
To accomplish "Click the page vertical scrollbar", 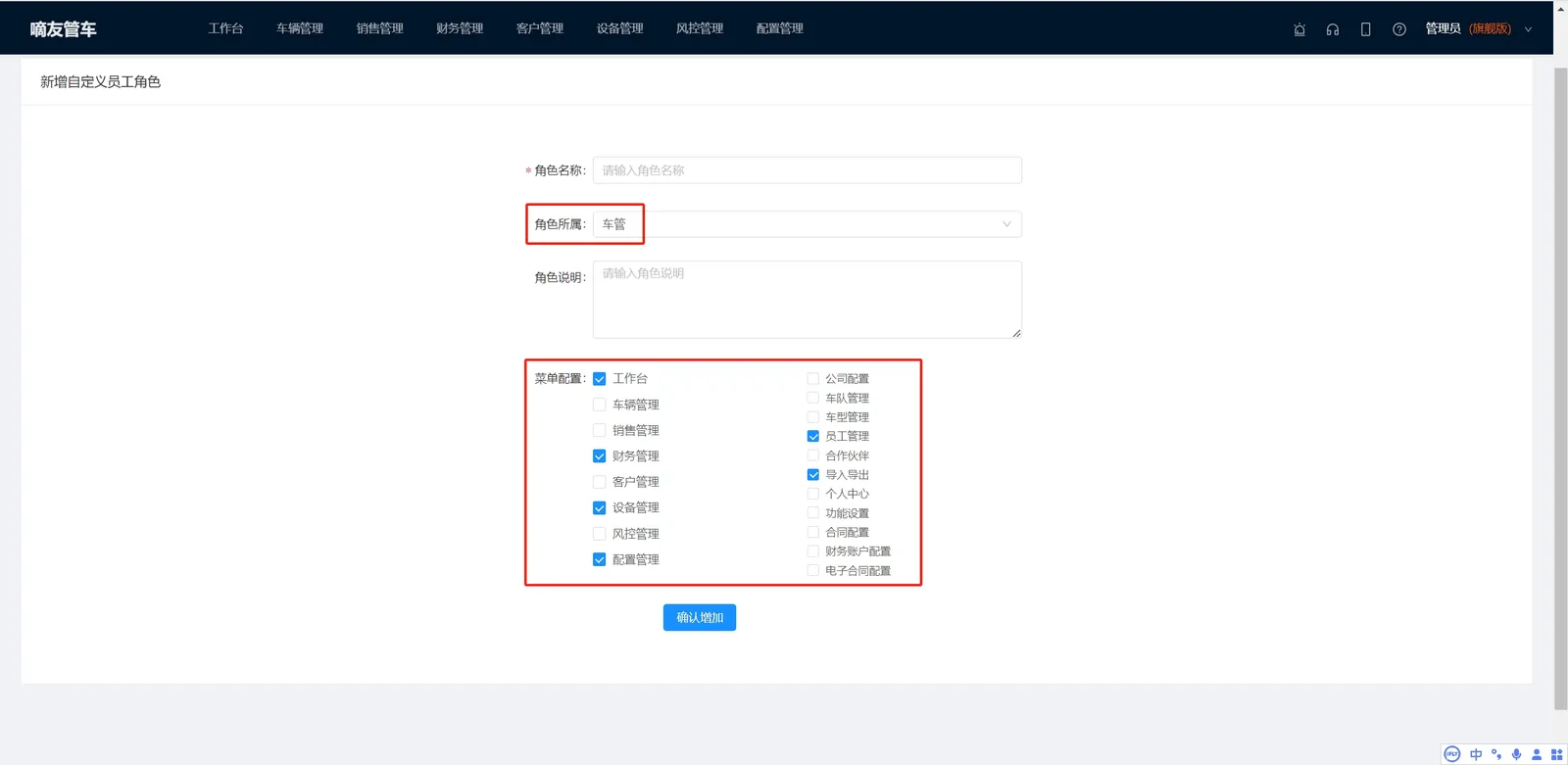I will (1560, 388).
